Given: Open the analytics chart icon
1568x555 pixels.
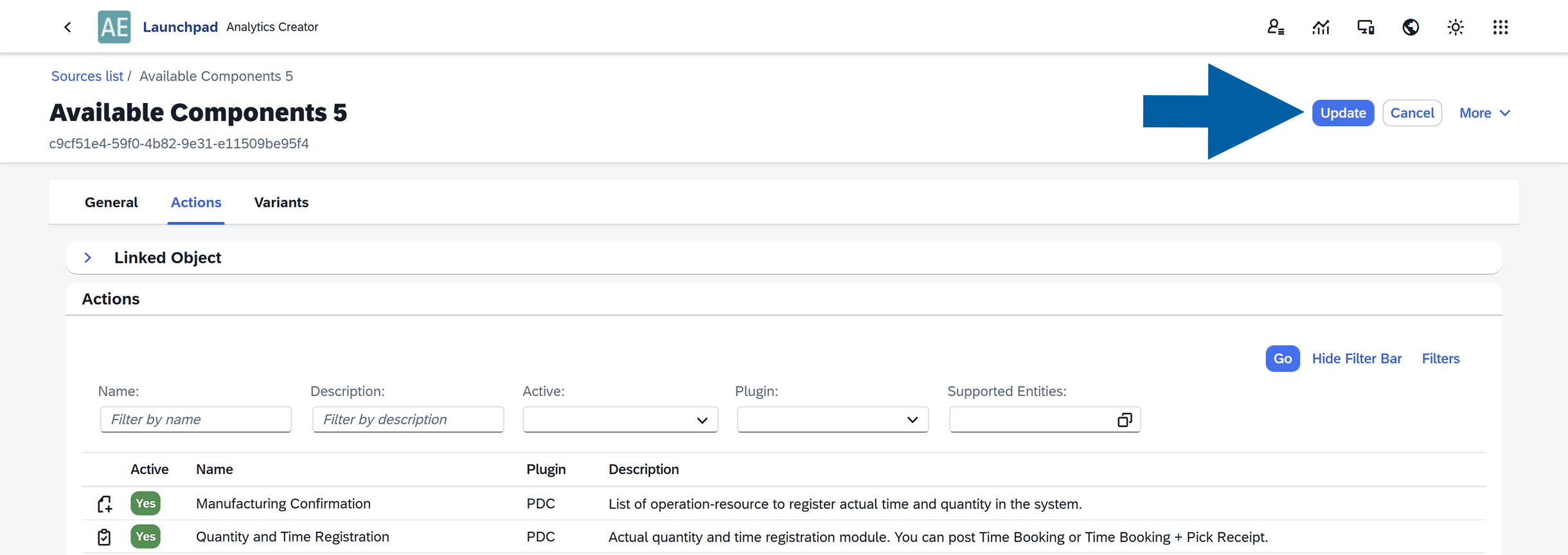Looking at the screenshot, I should [1321, 27].
